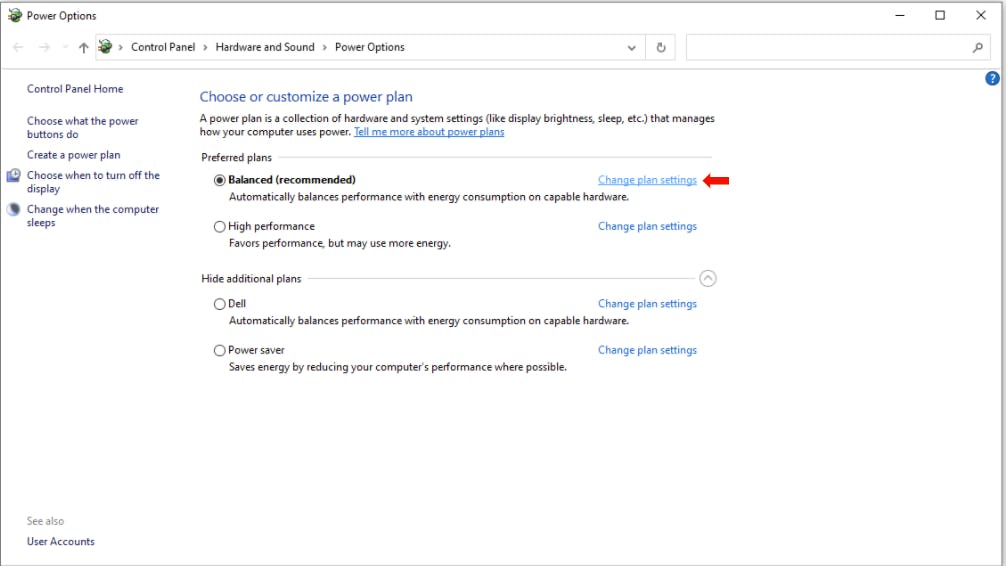Open Change plan settings for Balanced
The width and height of the screenshot is (1006, 566).
pos(647,180)
